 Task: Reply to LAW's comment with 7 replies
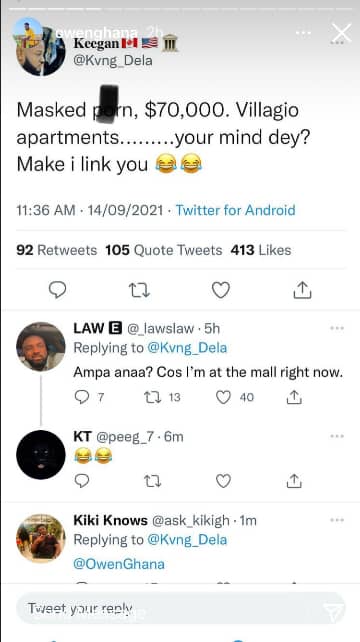(x=89, y=397)
